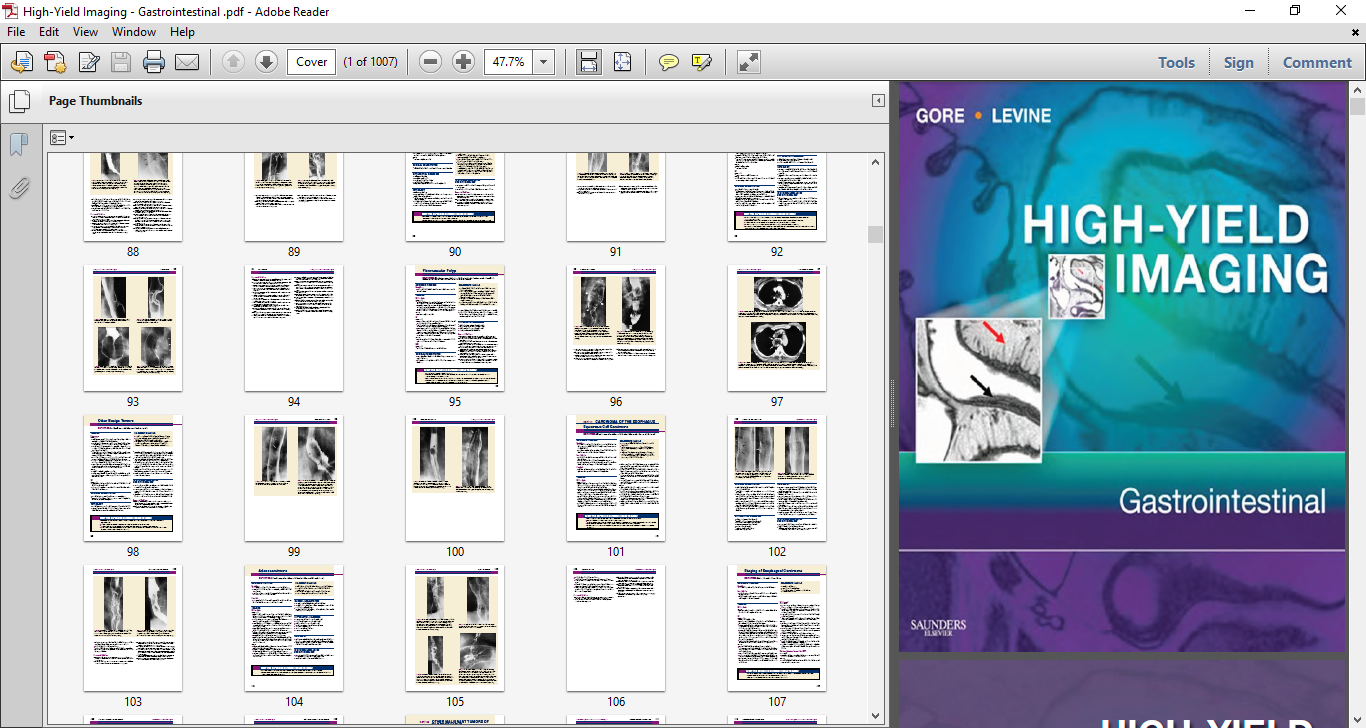Save the file with the floppy disk icon
1366x728 pixels.
pos(121,62)
